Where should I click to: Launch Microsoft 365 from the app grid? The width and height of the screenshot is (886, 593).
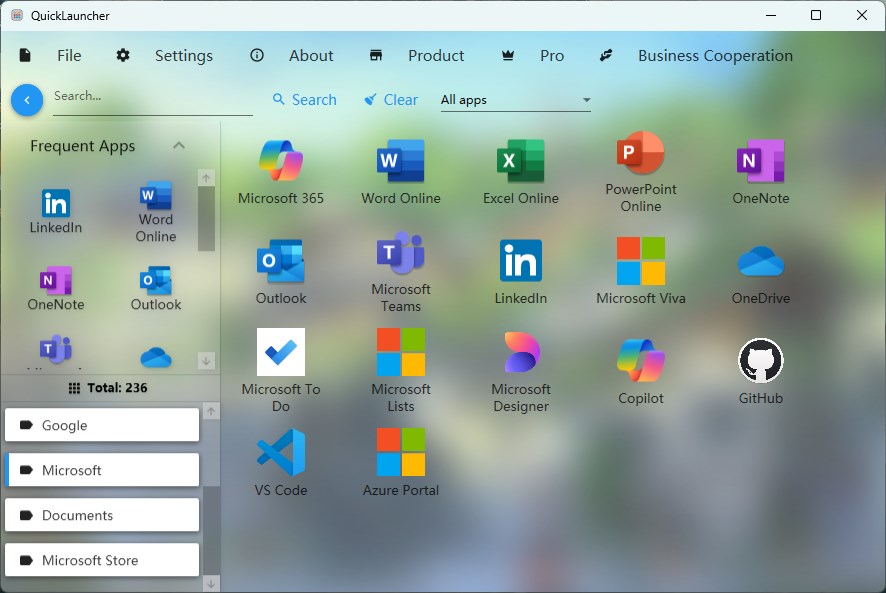point(281,172)
